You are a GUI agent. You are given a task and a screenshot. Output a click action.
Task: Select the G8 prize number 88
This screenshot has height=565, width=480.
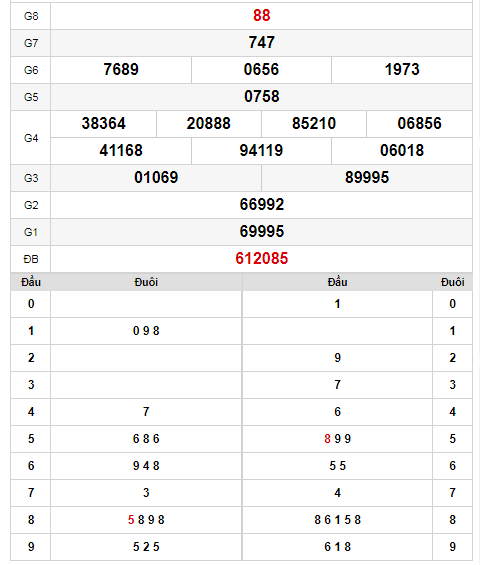(x=261, y=15)
